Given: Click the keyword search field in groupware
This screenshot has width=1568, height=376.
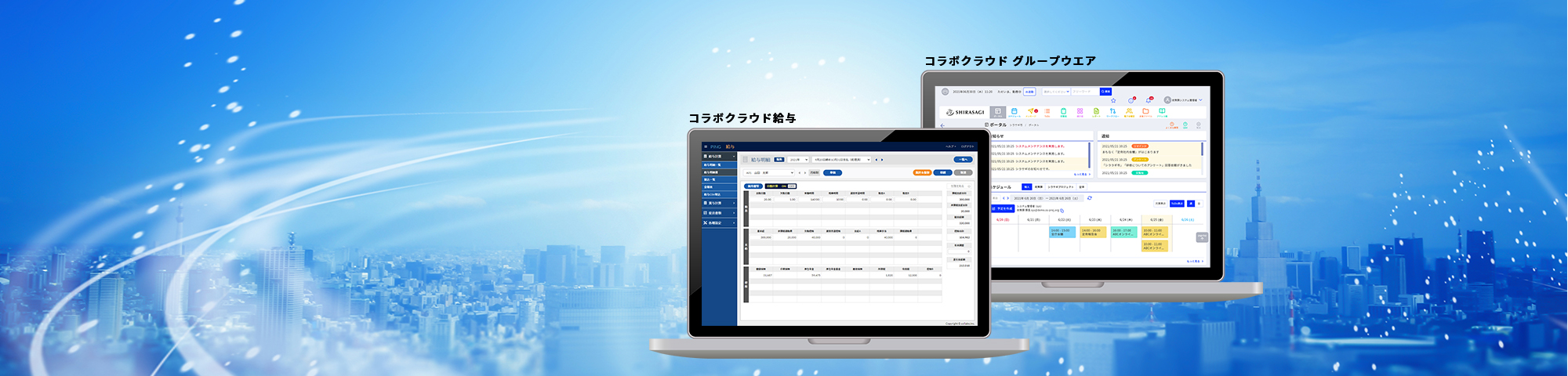Looking at the screenshot, I should 1085,92.
